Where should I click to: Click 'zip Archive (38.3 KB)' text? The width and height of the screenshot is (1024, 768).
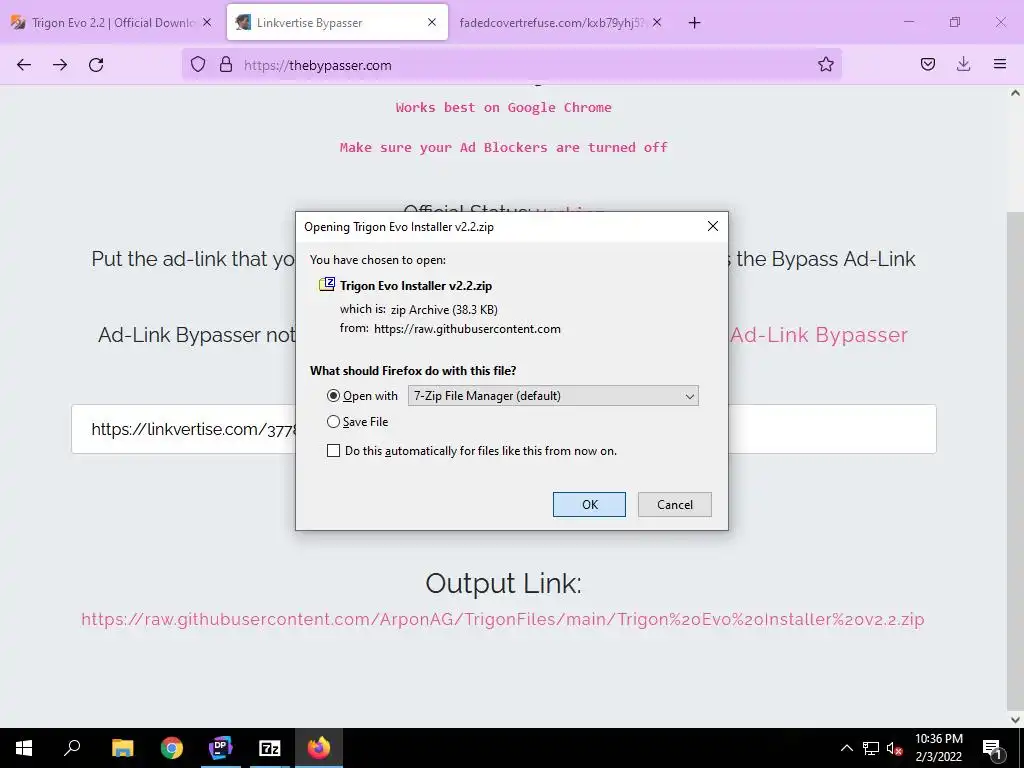point(444,310)
